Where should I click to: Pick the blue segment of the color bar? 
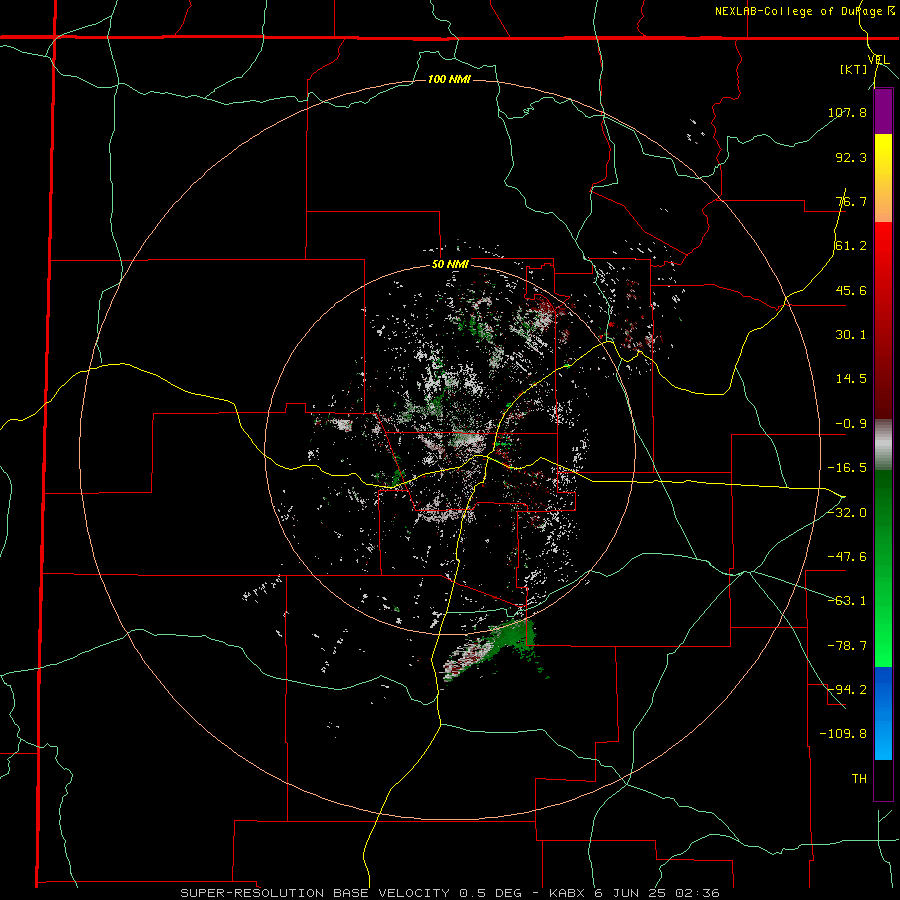tap(883, 713)
